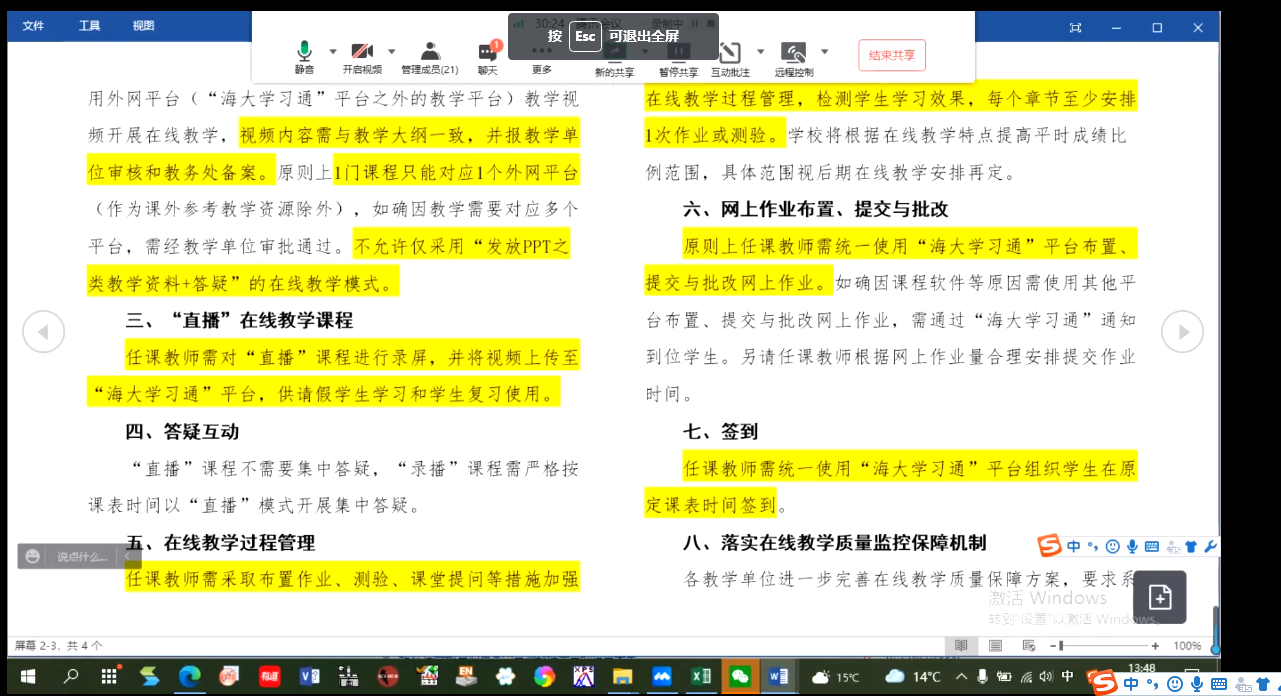Click the zoom in plus button
Screen dimensions: 1281x696
click(1155, 646)
